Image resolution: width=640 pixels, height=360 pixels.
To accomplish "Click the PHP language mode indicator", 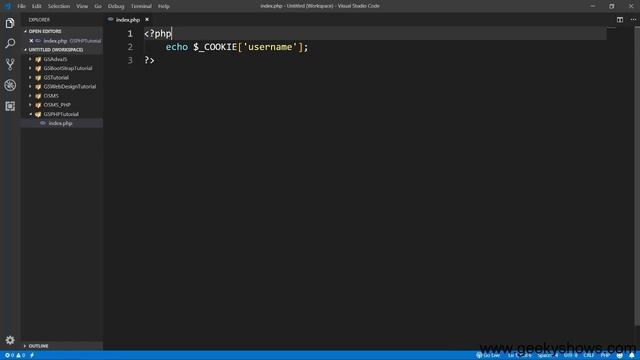I will coord(605,356).
